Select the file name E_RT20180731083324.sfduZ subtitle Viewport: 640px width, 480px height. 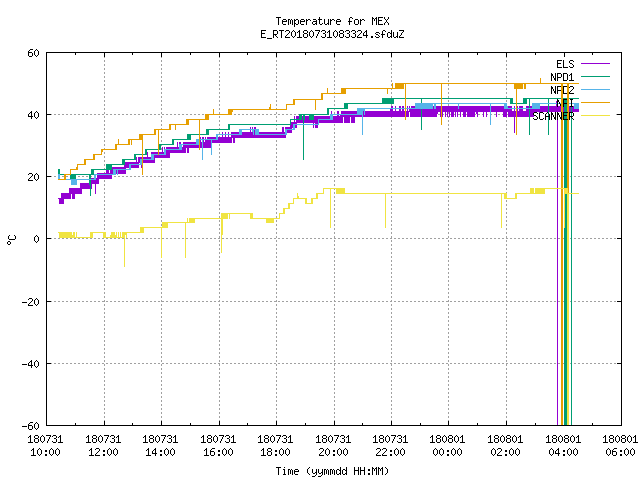(x=332, y=34)
